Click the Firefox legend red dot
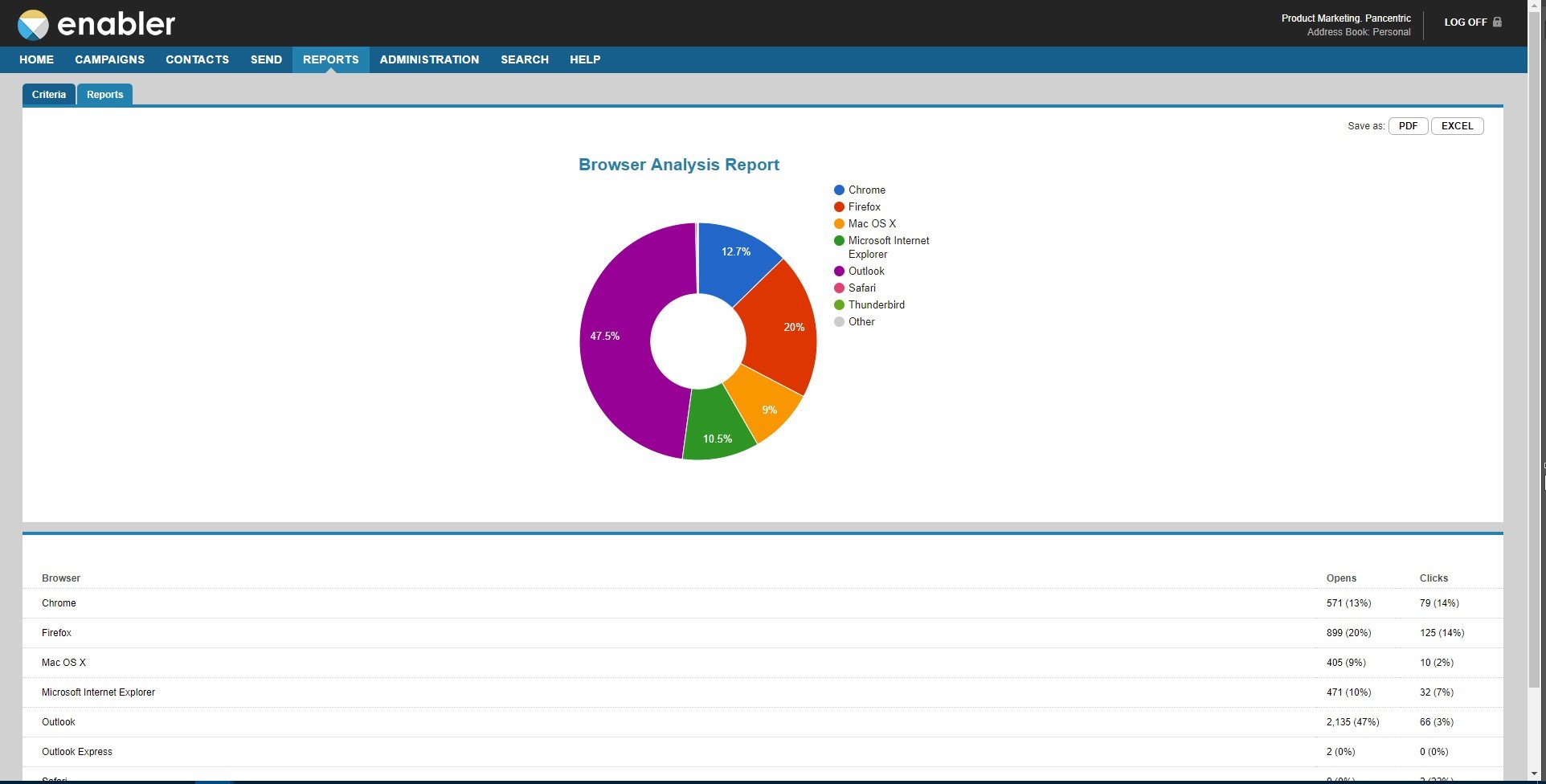Screen dimensions: 1546x784 839,207
